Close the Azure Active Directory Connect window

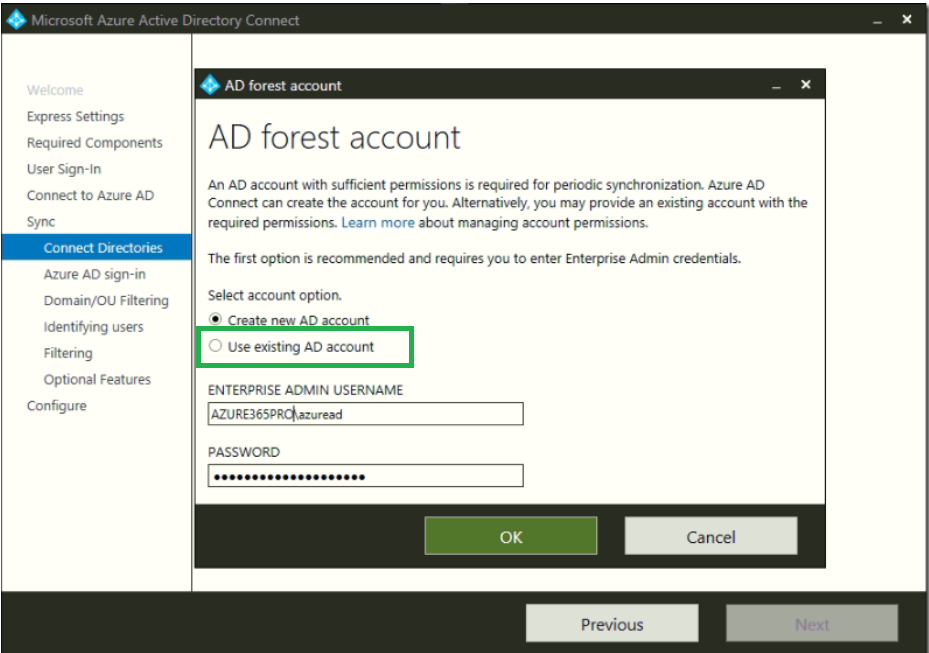click(906, 20)
